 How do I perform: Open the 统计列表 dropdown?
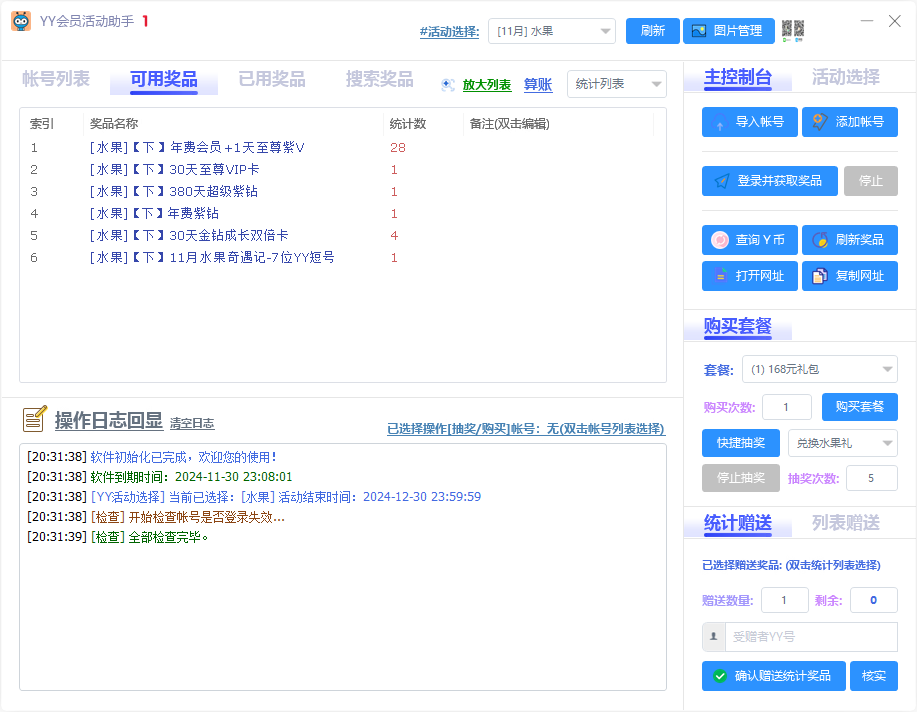(617, 84)
